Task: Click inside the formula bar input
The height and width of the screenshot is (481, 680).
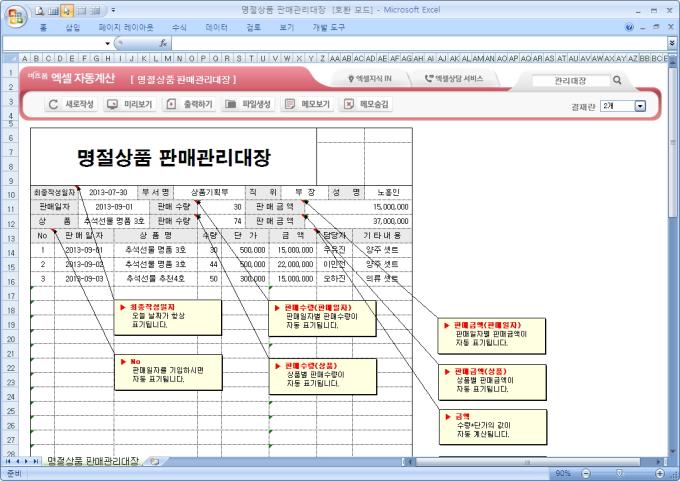Action: 419,43
